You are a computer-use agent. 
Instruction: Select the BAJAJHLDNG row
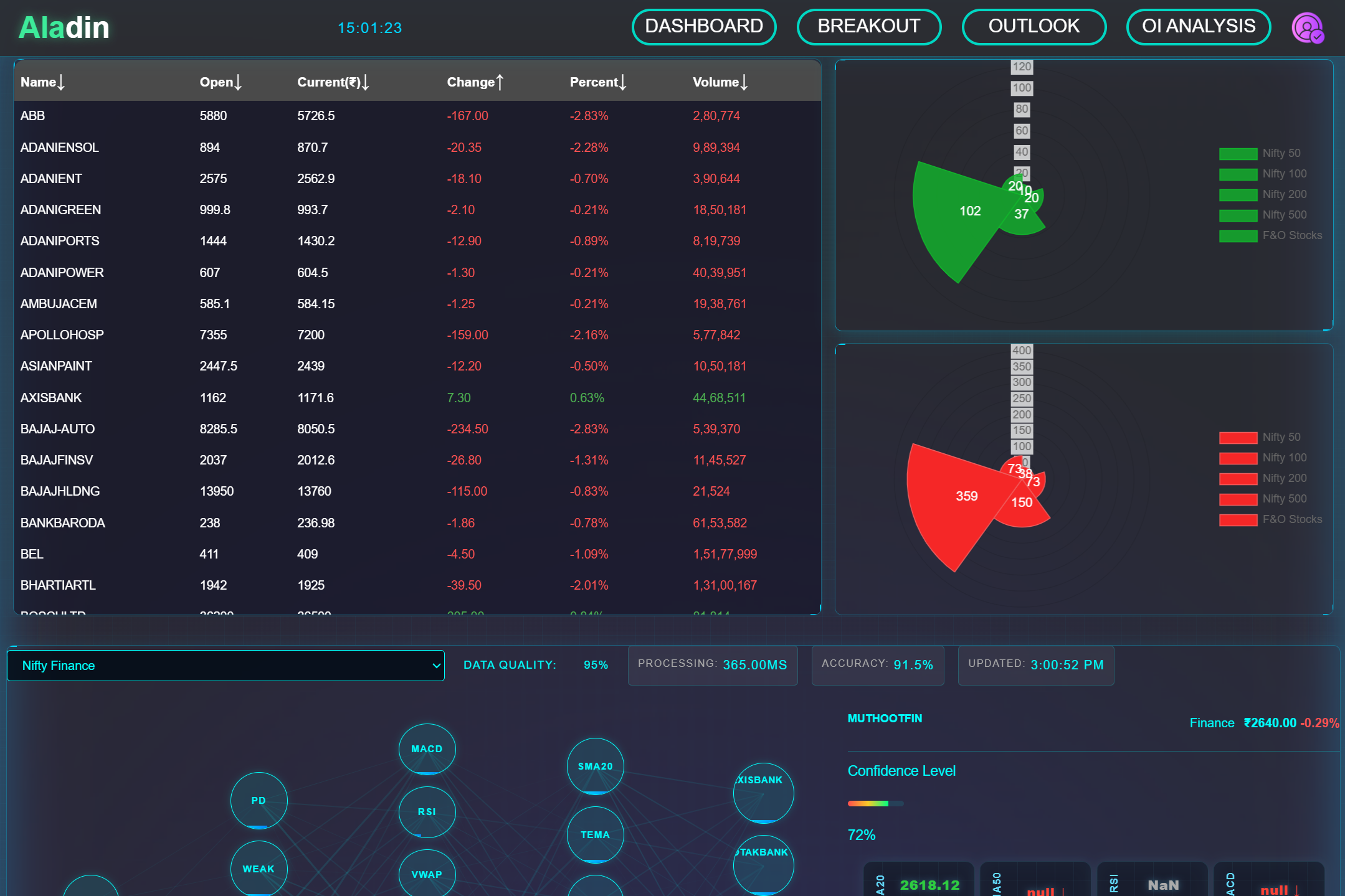click(417, 491)
